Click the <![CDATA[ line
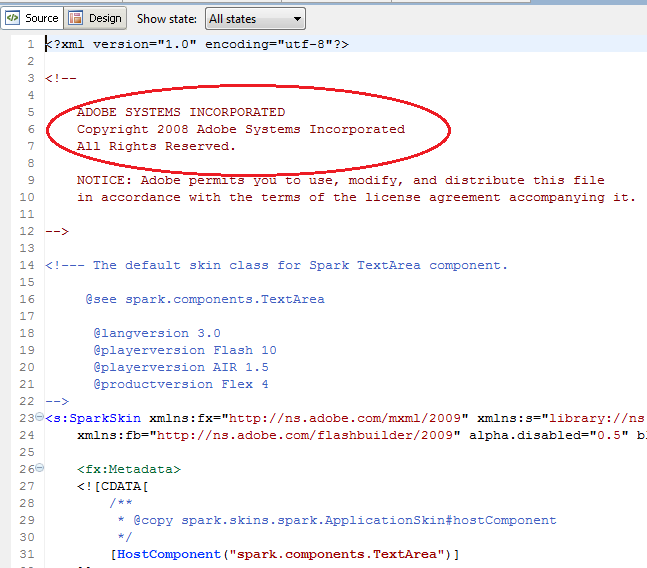This screenshot has height=568, width=647. (x=113, y=486)
